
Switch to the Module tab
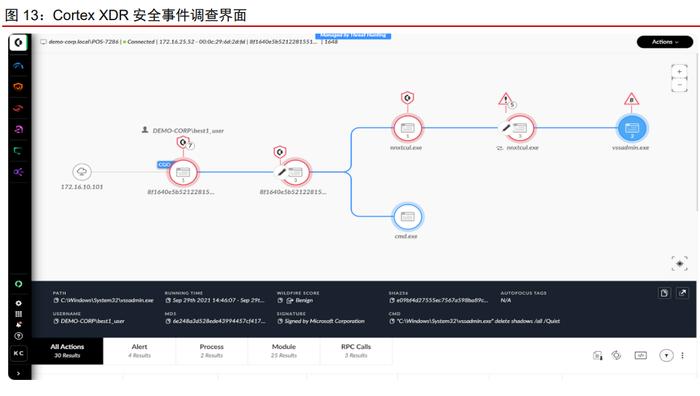[284, 351]
